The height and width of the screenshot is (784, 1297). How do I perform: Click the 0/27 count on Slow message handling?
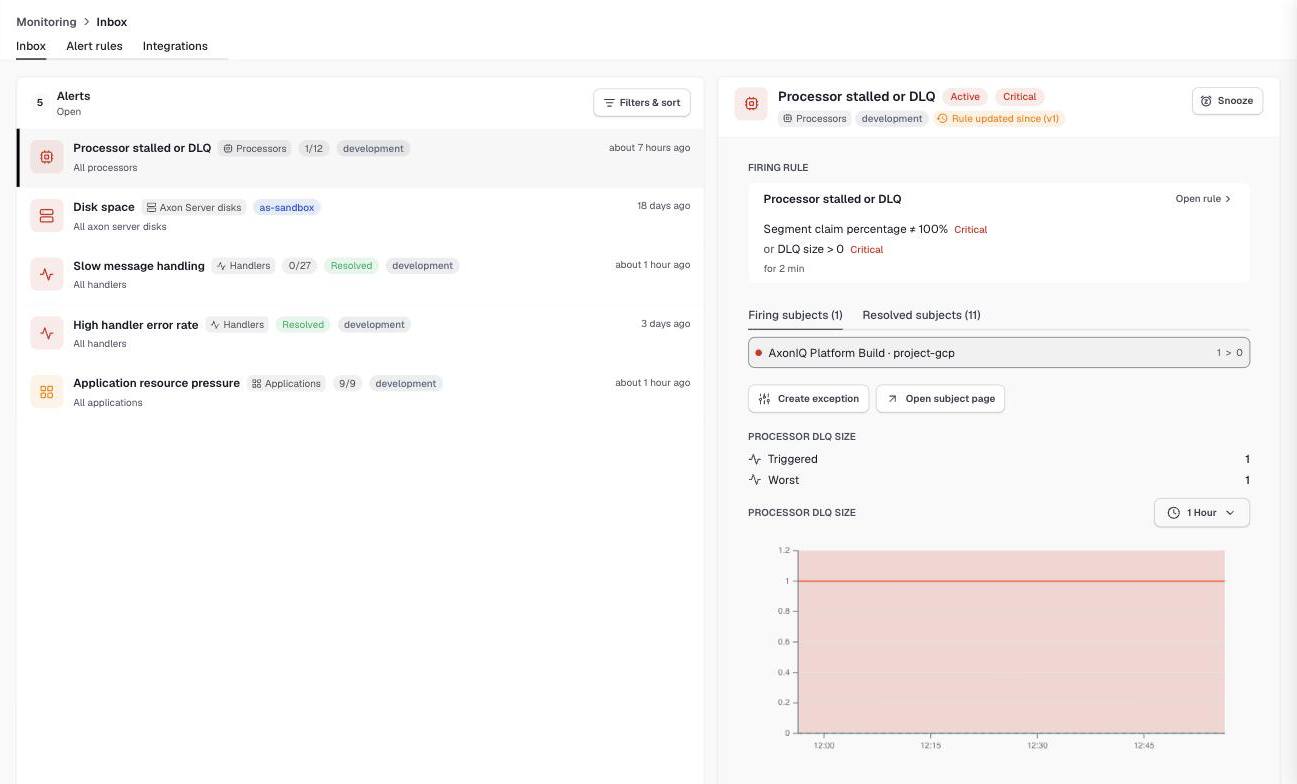click(300, 266)
